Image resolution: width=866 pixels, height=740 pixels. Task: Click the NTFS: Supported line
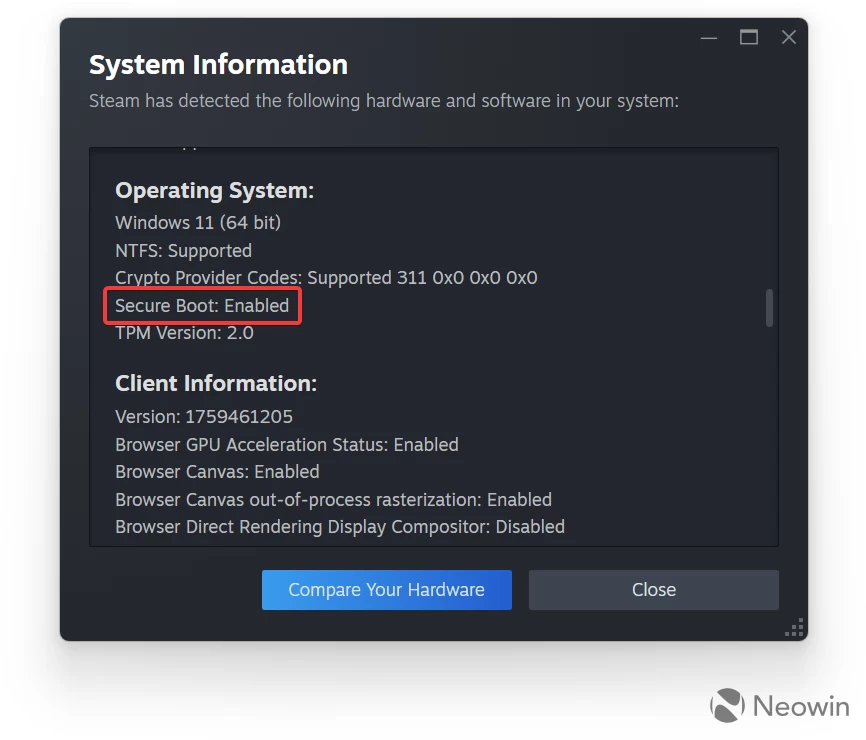(183, 250)
